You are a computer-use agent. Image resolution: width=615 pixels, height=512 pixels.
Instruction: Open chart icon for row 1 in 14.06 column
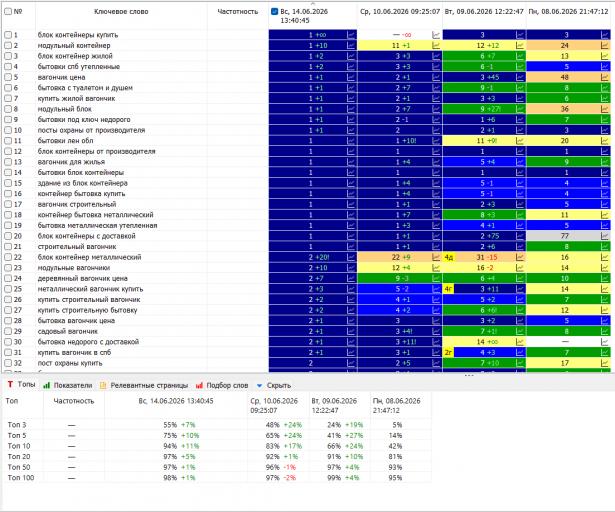point(351,35)
